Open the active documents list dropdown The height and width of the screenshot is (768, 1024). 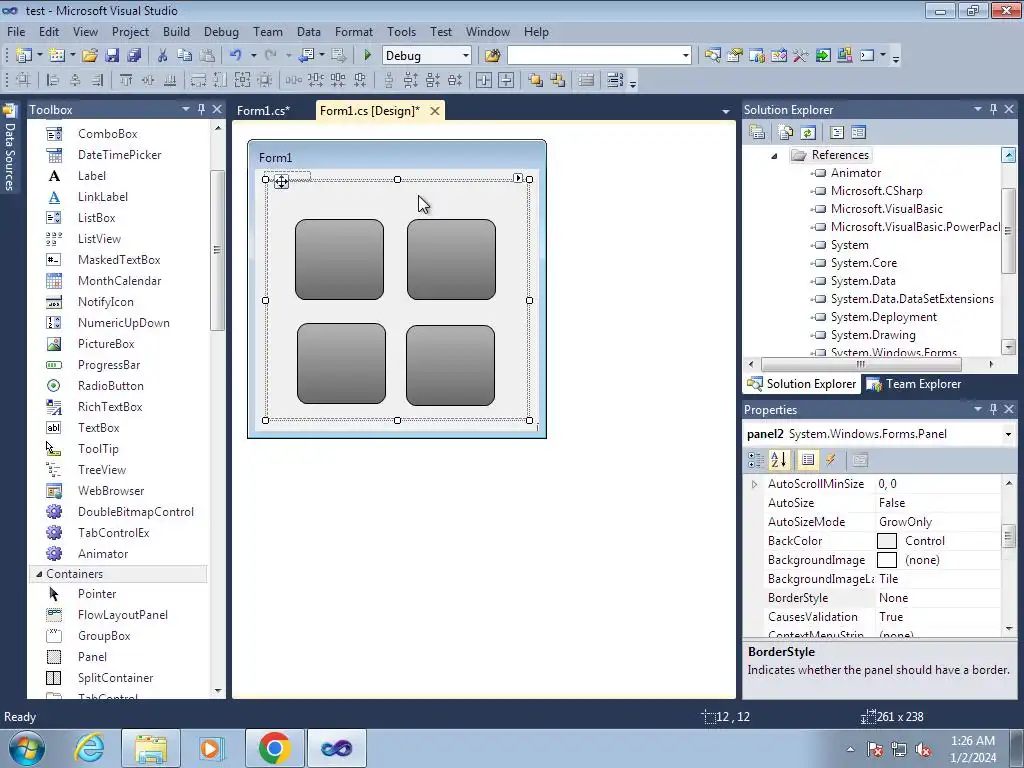725,111
